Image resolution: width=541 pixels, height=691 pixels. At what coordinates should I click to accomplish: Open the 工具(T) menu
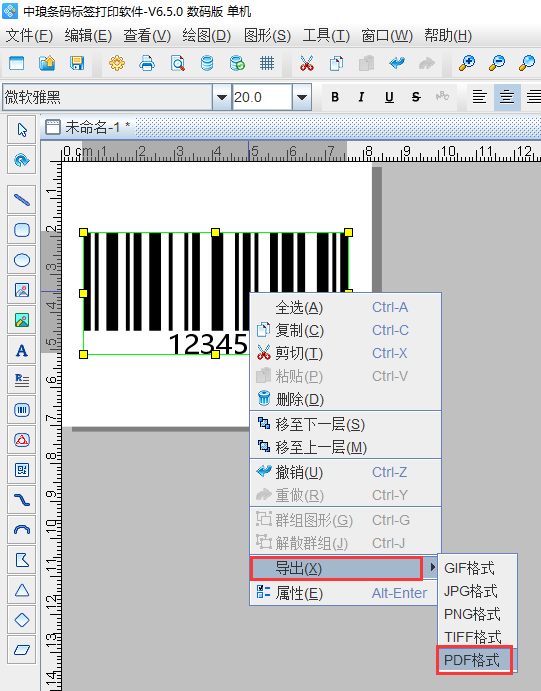coord(326,36)
